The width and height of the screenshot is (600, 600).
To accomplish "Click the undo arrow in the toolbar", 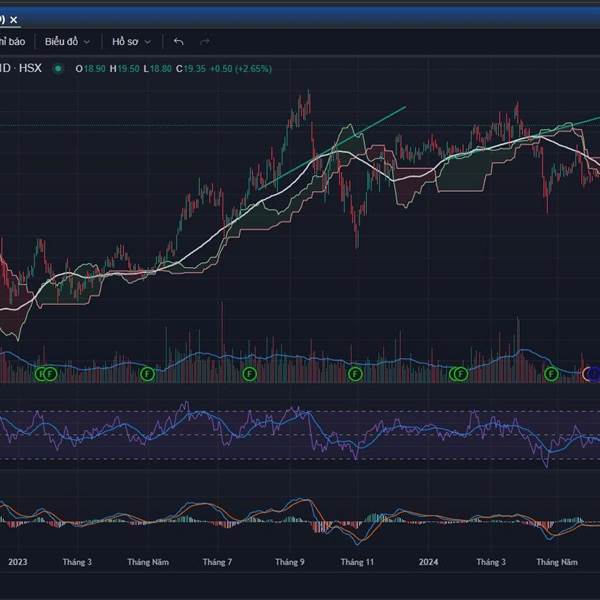I will pyautogui.click(x=179, y=42).
